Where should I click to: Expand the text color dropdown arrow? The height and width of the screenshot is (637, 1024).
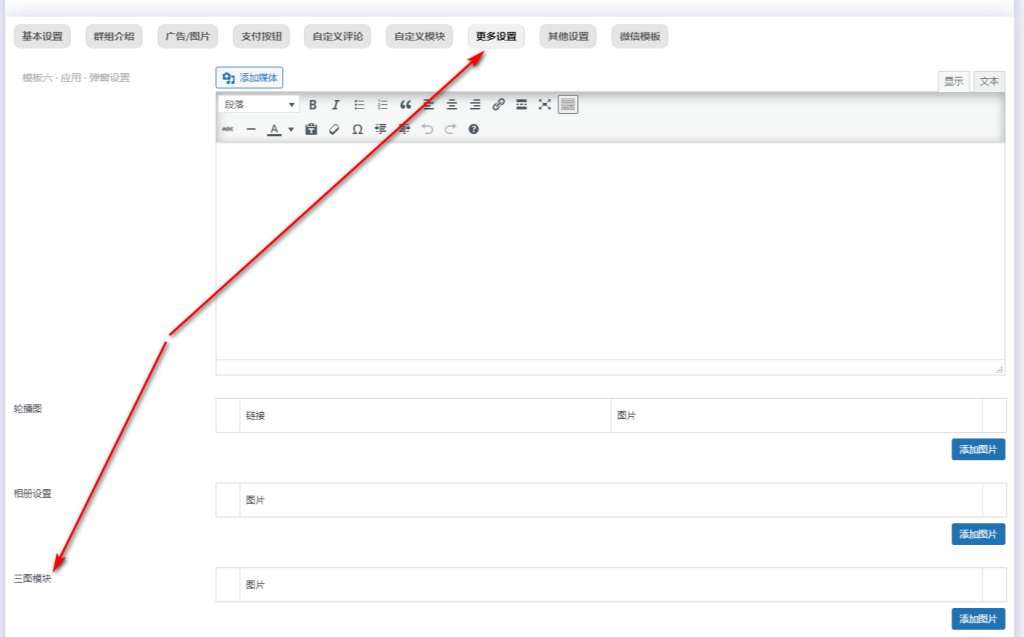tap(291, 129)
